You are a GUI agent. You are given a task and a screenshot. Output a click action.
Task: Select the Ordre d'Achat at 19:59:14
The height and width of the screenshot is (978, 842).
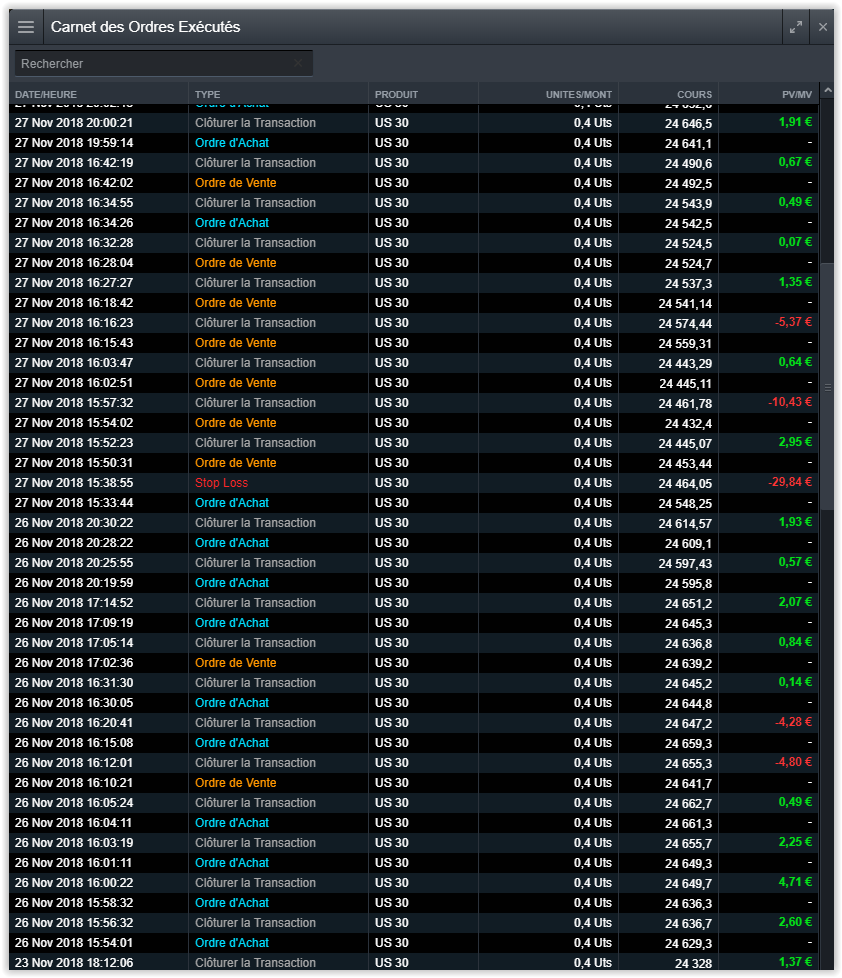point(231,143)
